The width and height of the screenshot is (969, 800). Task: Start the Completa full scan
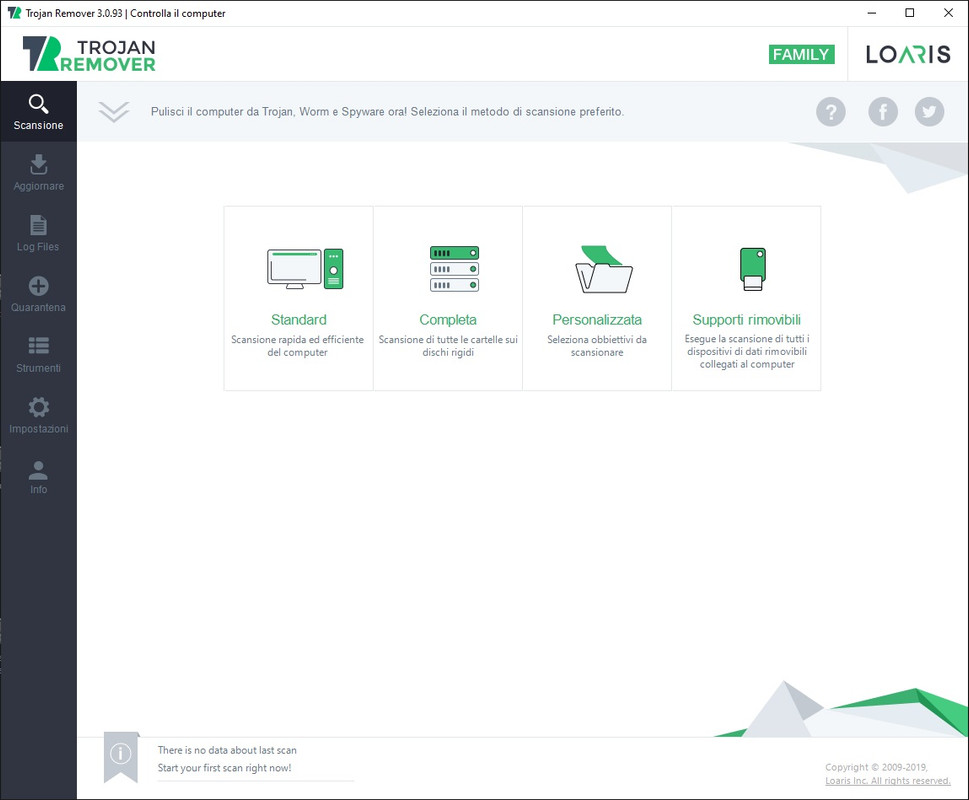pyautogui.click(x=448, y=298)
